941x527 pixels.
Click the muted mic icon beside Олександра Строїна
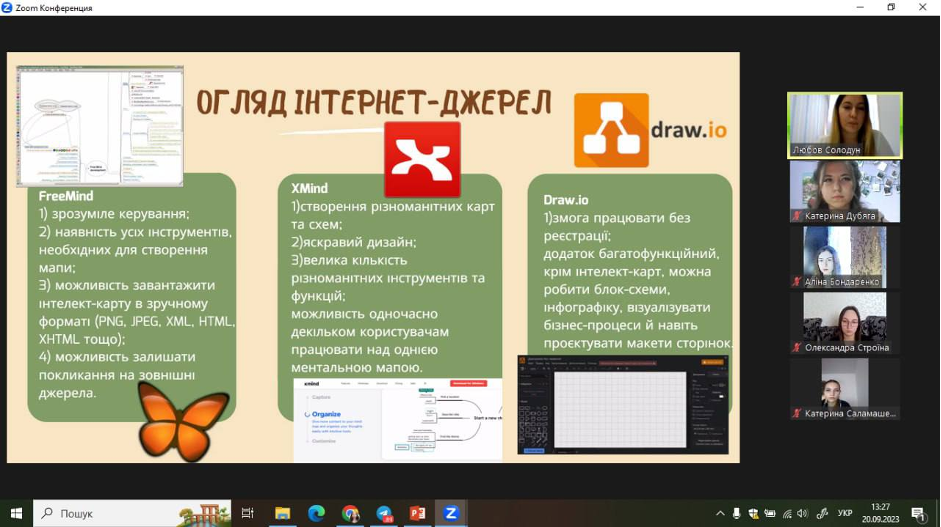click(x=797, y=348)
